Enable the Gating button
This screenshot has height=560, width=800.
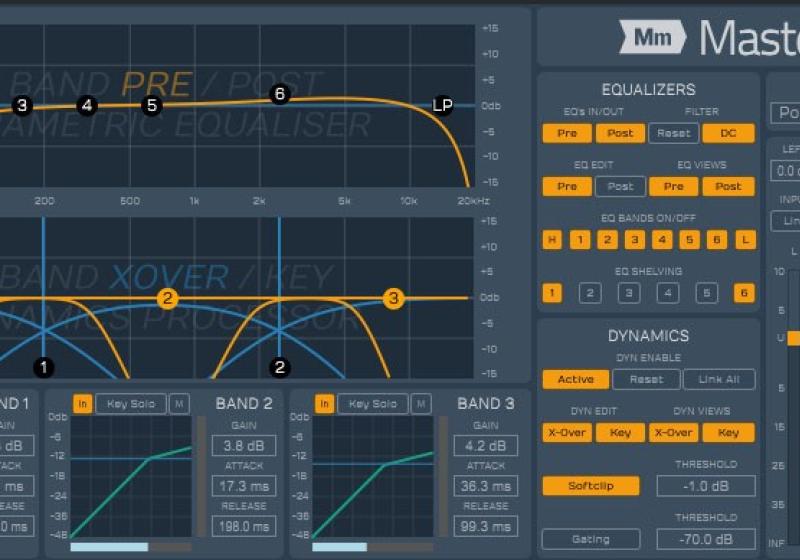click(591, 539)
